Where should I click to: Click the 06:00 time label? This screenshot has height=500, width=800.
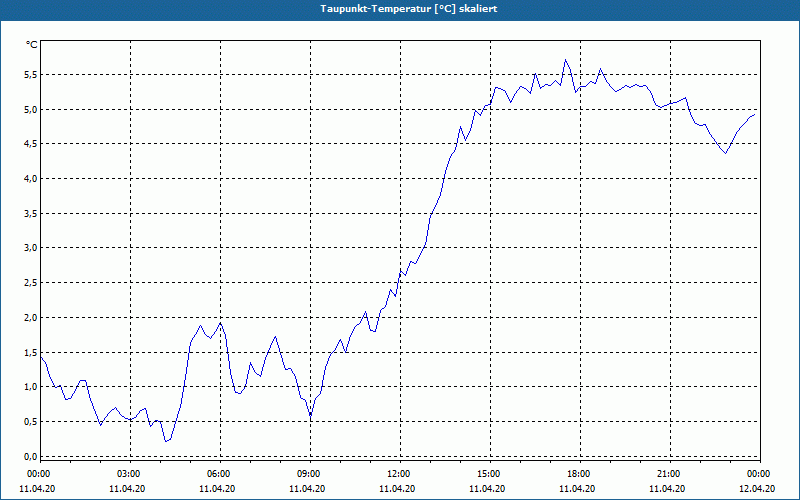point(220,474)
